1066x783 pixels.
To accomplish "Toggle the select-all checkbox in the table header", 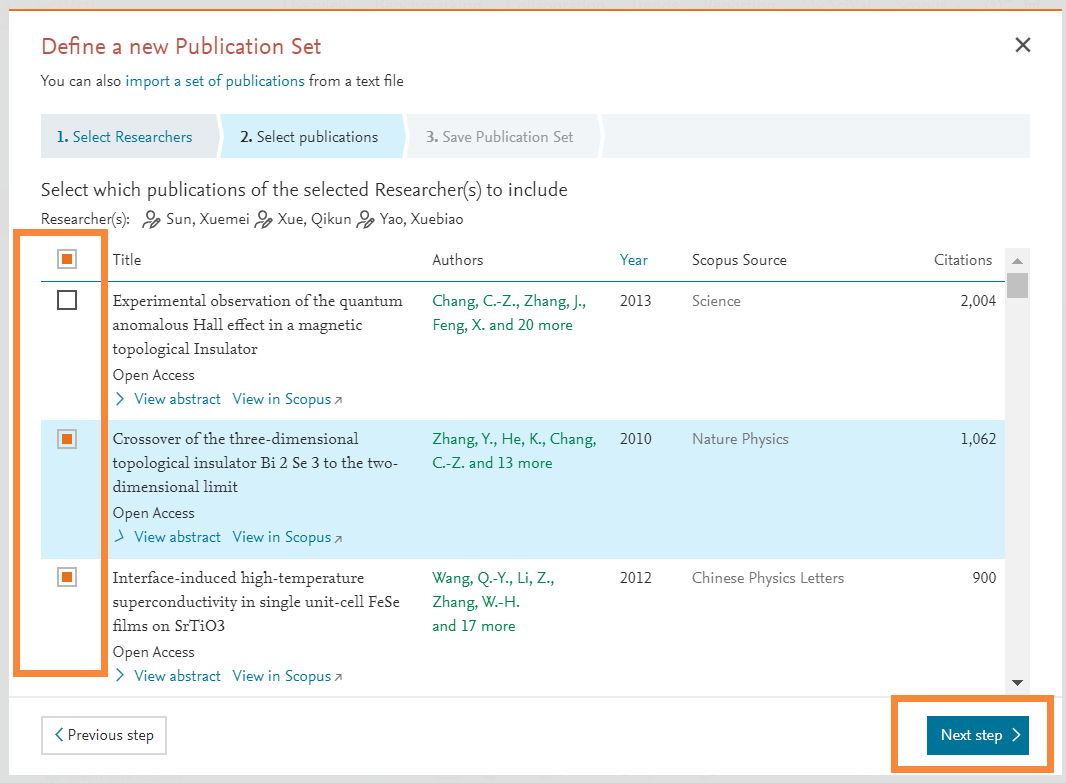I will pyautogui.click(x=67, y=259).
